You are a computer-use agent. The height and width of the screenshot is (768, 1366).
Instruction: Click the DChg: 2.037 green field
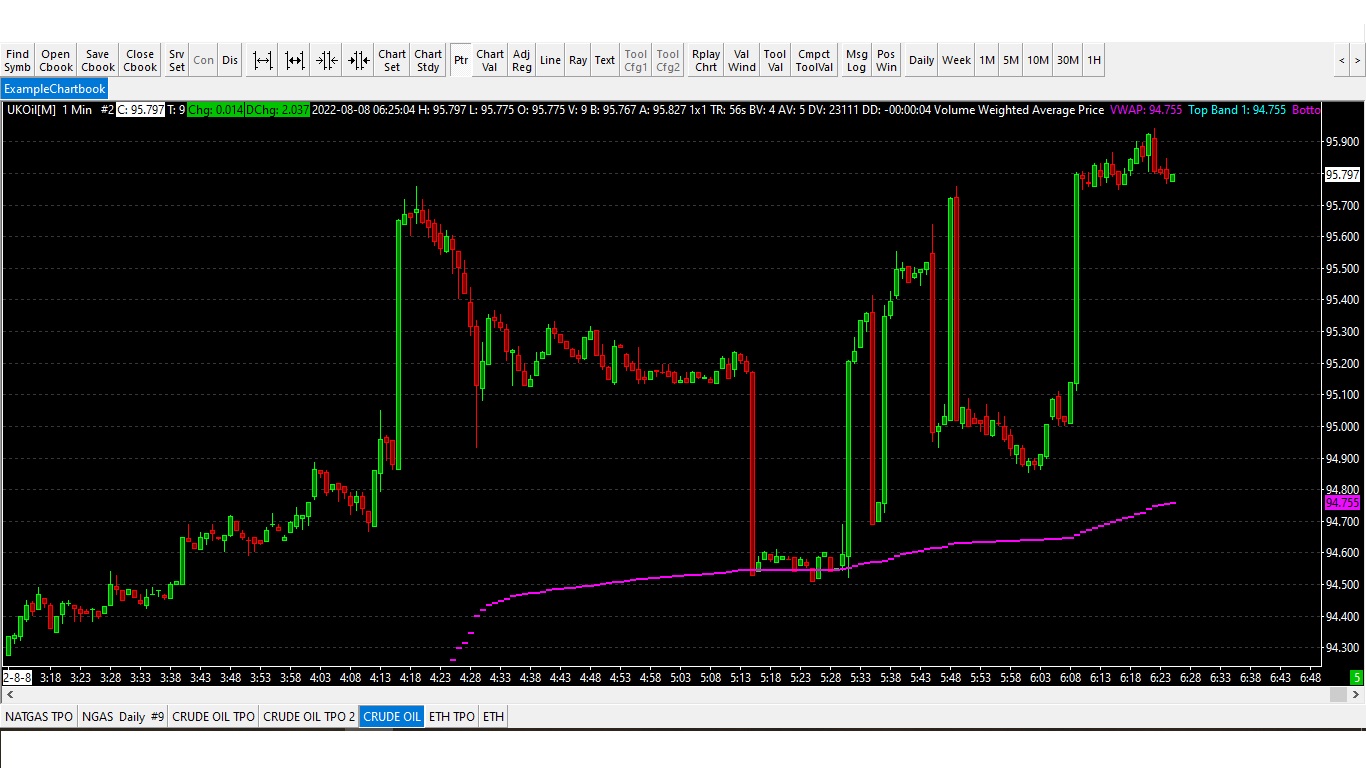[x=277, y=110]
